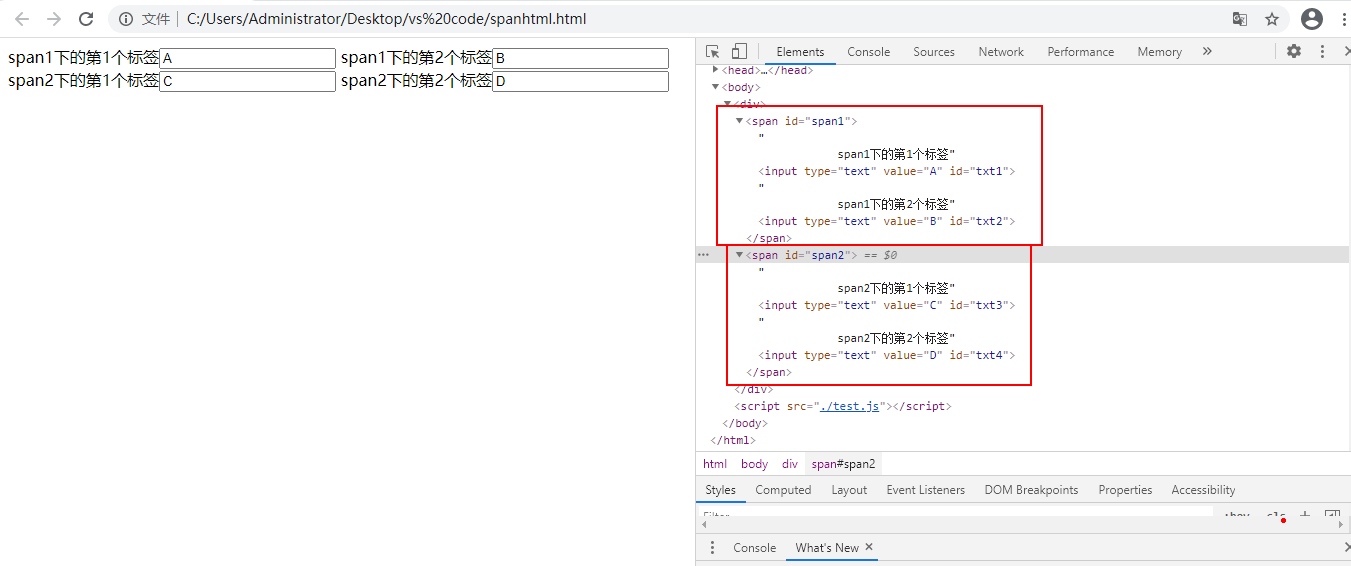
Task: Expand the head element node
Action: pyautogui.click(x=715, y=70)
